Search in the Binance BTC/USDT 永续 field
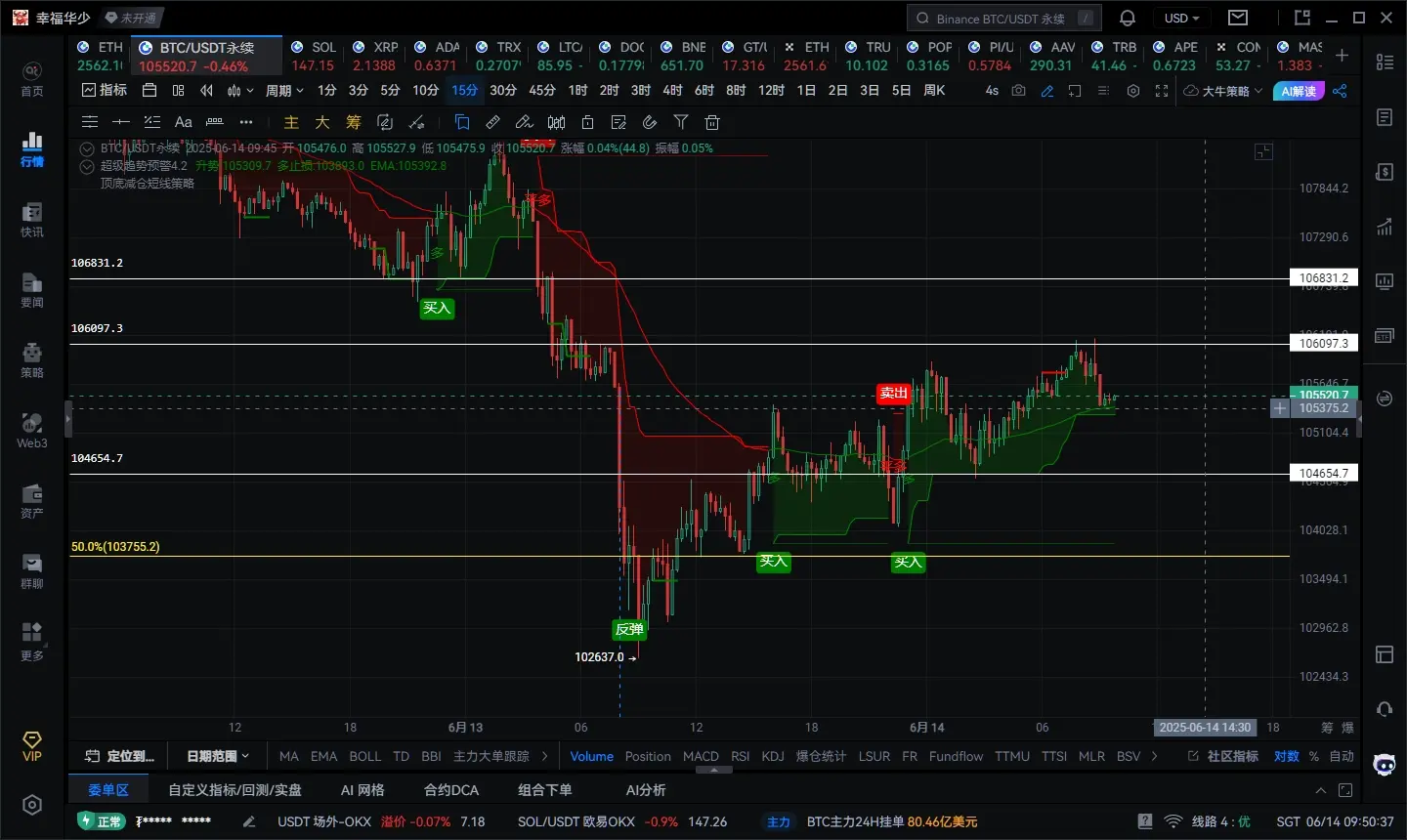This screenshot has width=1407, height=840. tap(1004, 18)
